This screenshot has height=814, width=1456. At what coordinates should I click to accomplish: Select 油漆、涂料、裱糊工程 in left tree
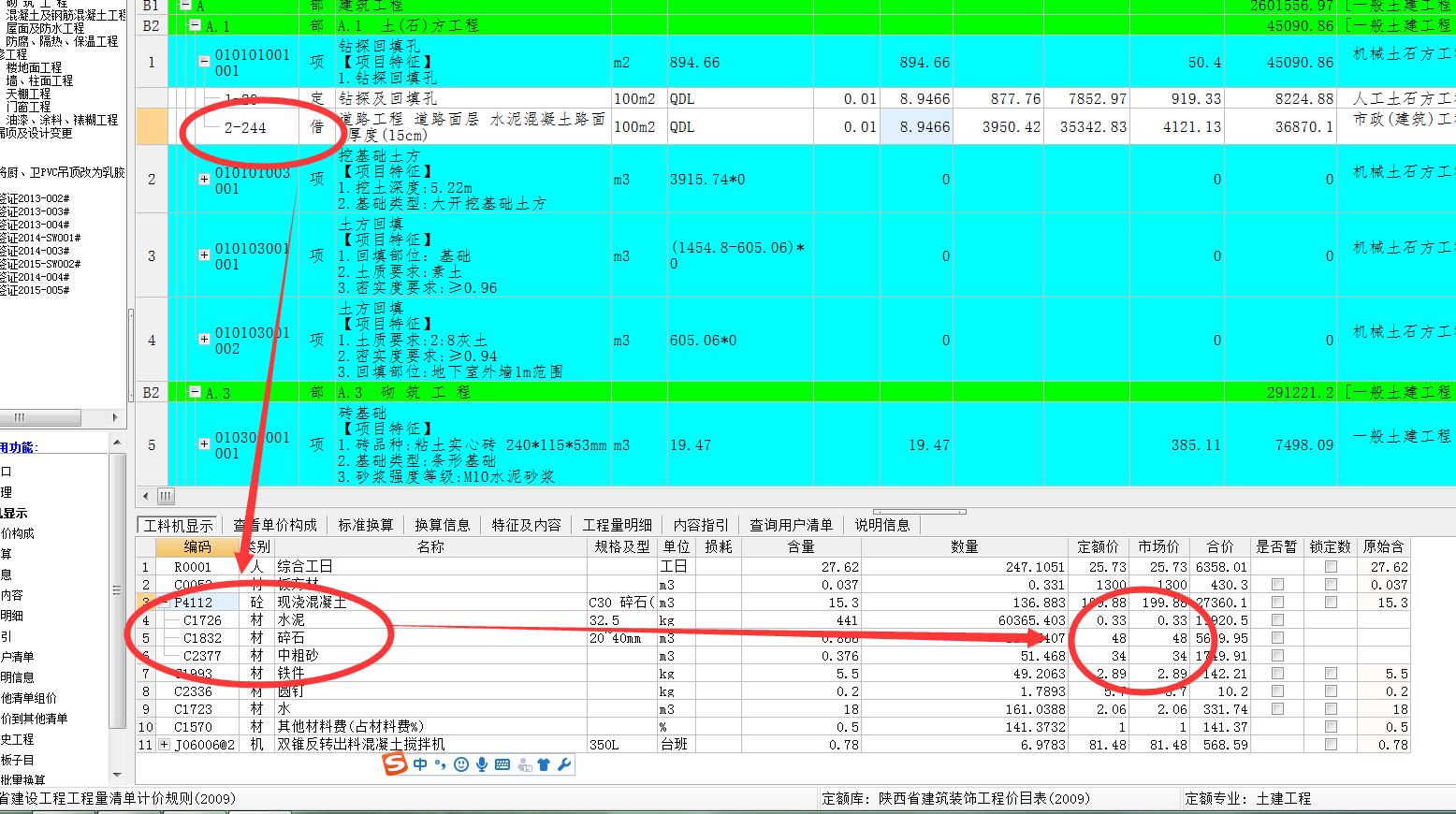62,121
